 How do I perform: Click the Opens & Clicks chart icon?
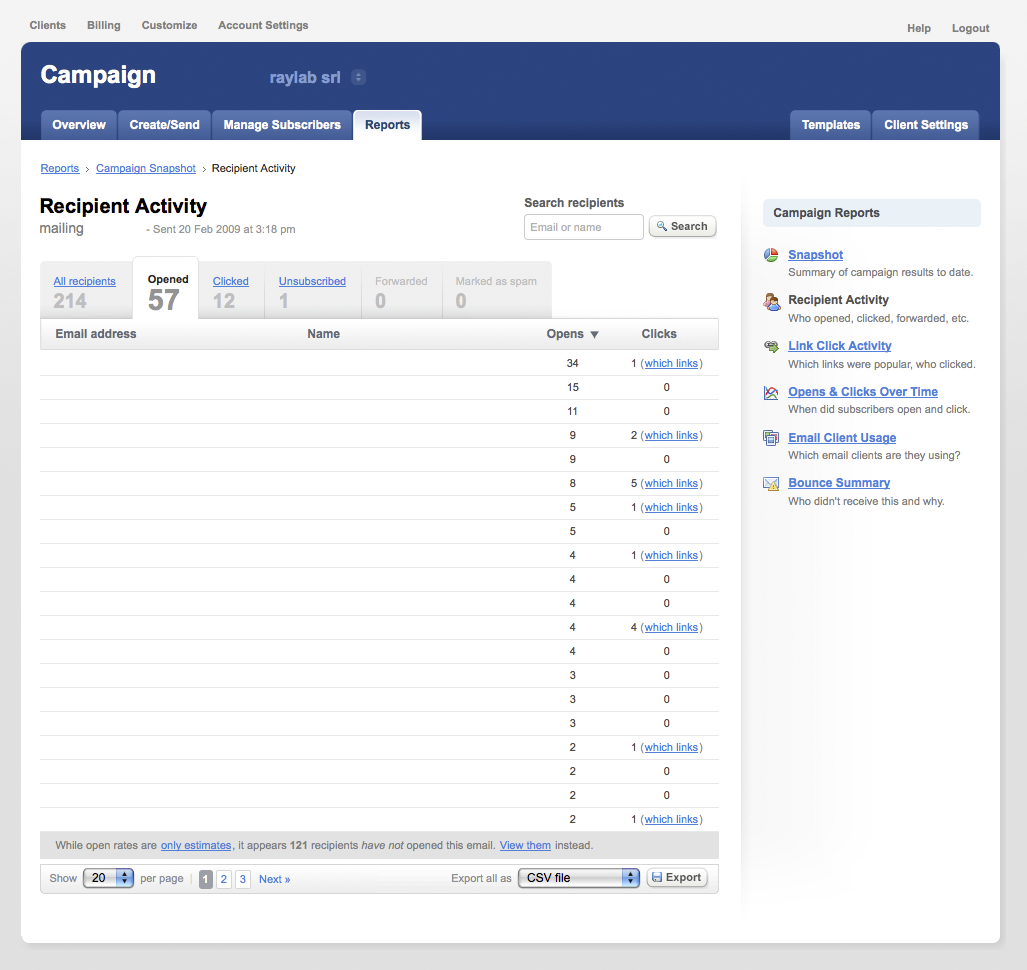(771, 392)
